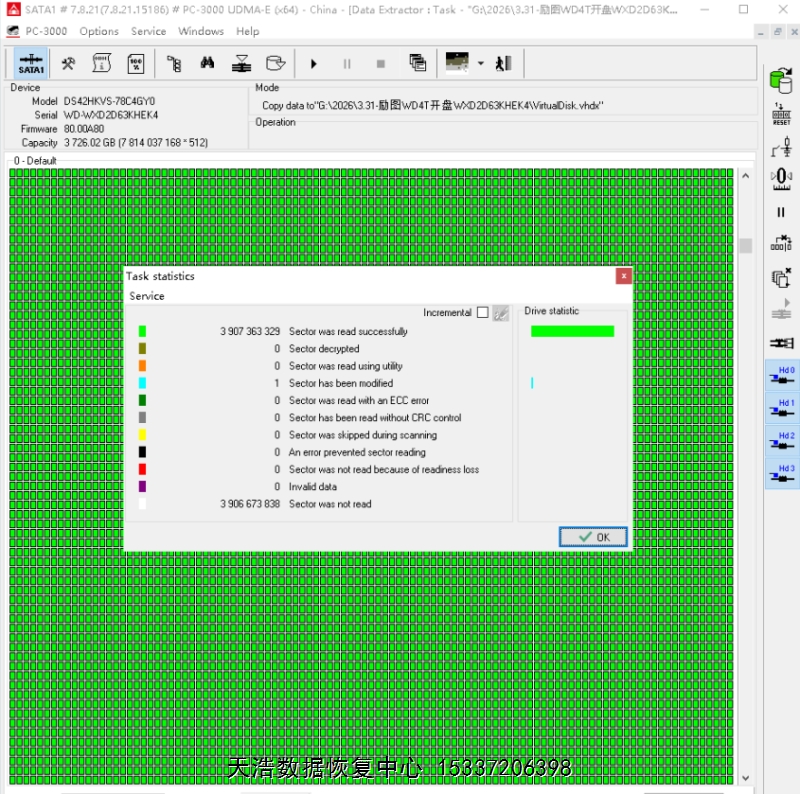The height and width of the screenshot is (794, 800).
Task: Toggle head Hd 2 button
Action: pos(781,442)
